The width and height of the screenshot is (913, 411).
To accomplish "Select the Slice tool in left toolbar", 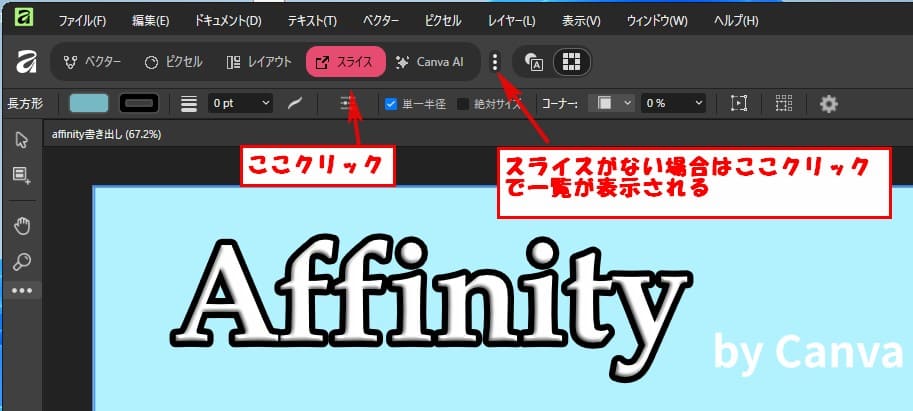I will (x=20, y=175).
